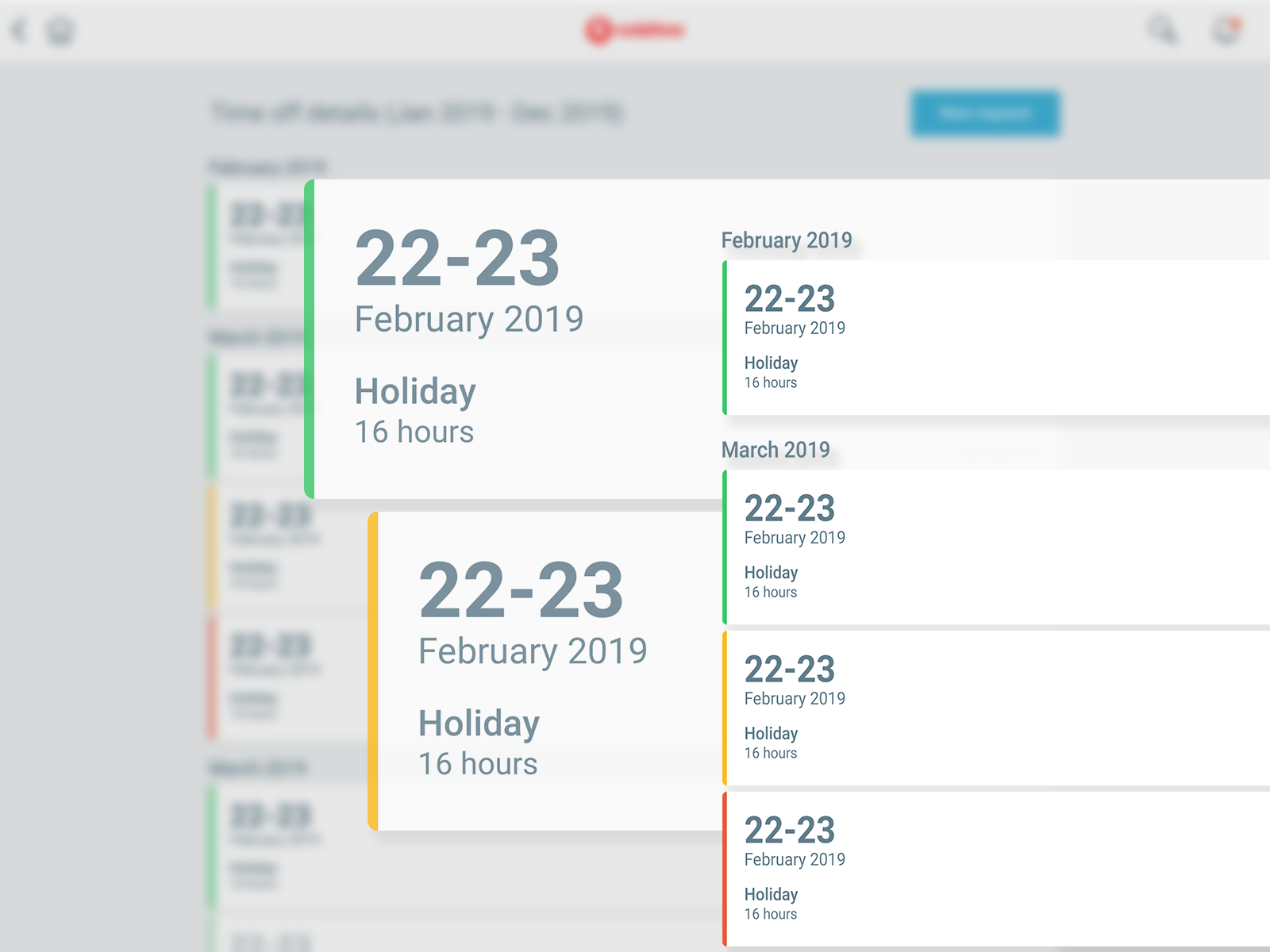Click the red app logo in the header
The height and width of the screenshot is (952, 1270).
click(x=634, y=30)
